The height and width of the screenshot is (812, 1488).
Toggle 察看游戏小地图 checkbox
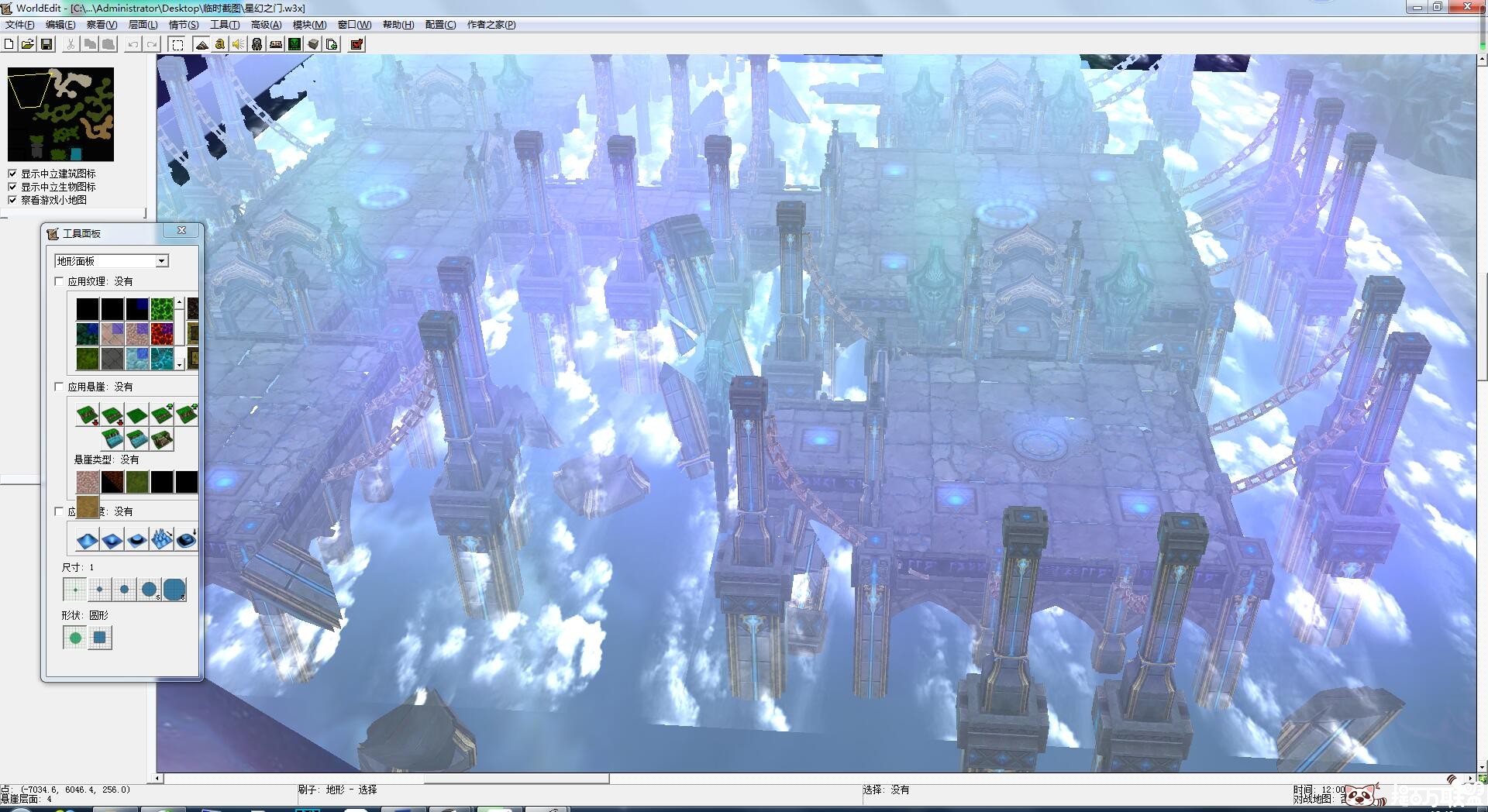(12, 200)
